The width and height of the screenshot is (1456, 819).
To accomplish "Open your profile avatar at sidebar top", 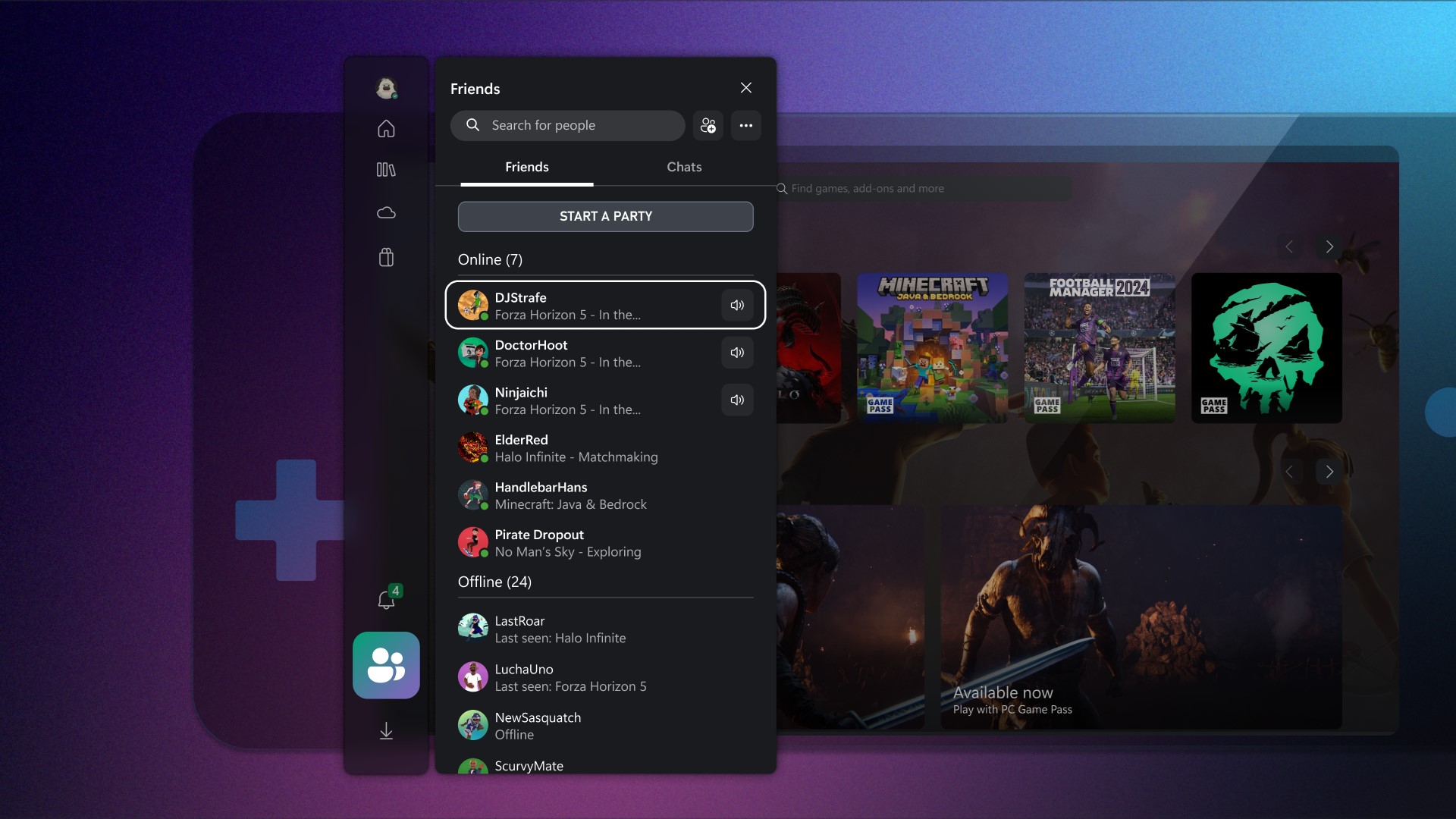I will [x=386, y=88].
